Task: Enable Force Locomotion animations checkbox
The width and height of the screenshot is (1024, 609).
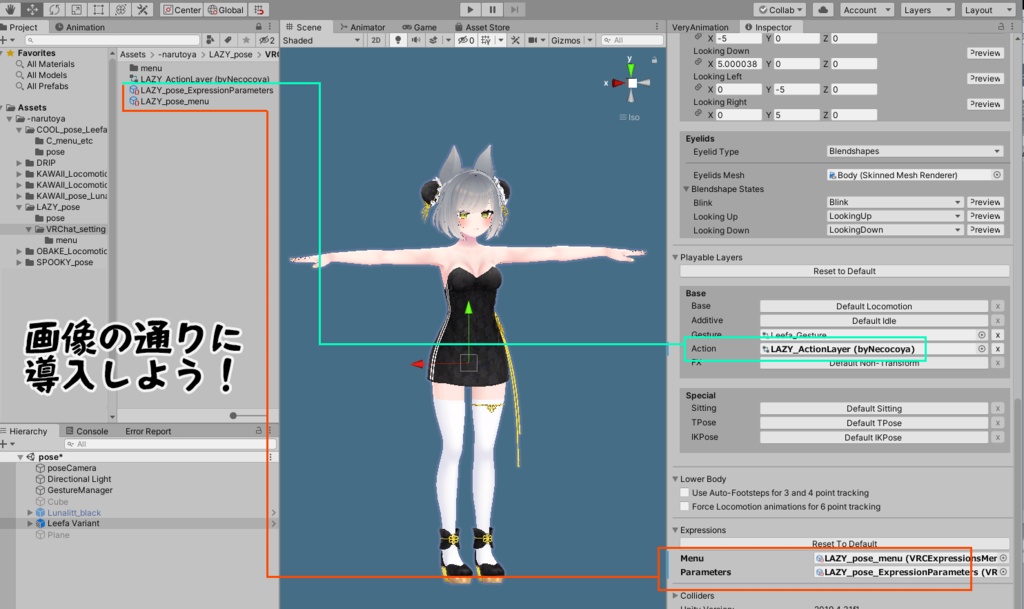Action: pyautogui.click(x=684, y=507)
